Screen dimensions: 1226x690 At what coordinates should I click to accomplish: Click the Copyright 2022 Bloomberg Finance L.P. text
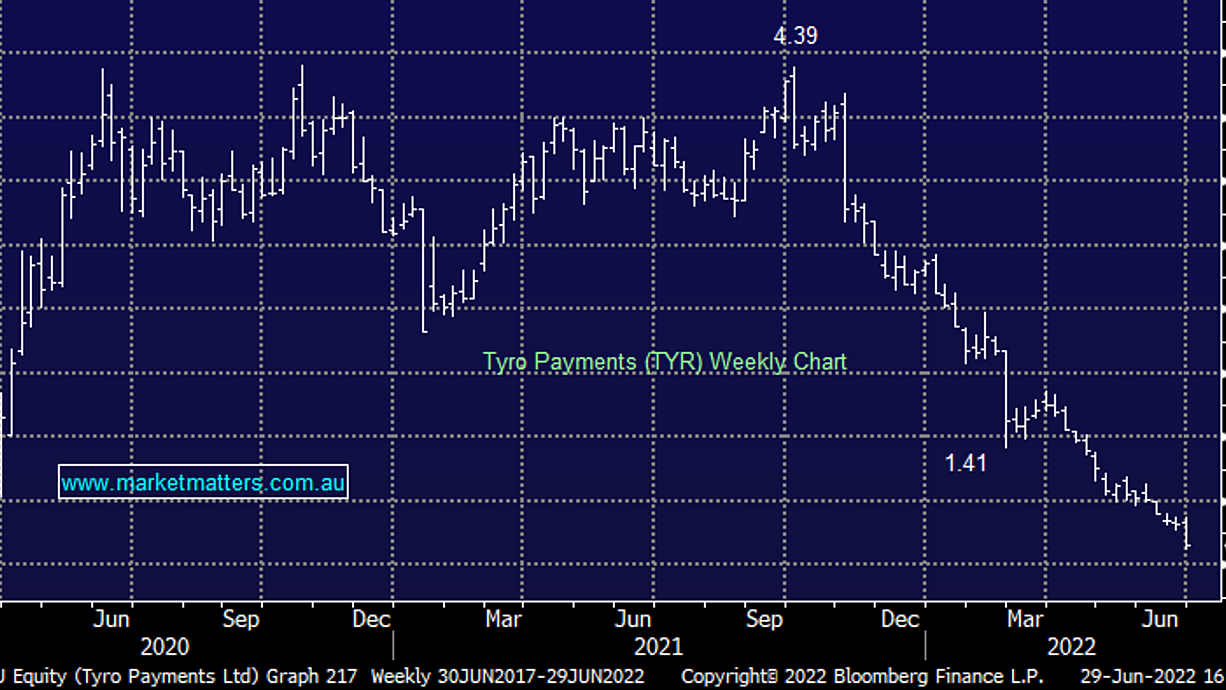click(862, 676)
